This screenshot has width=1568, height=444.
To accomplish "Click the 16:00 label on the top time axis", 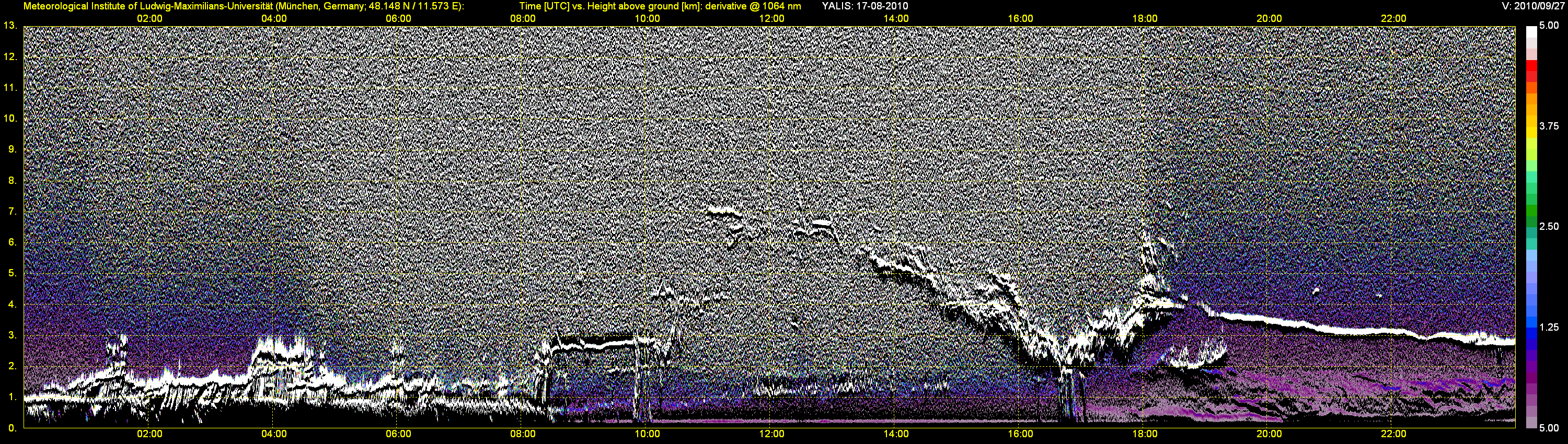I will (1020, 18).
